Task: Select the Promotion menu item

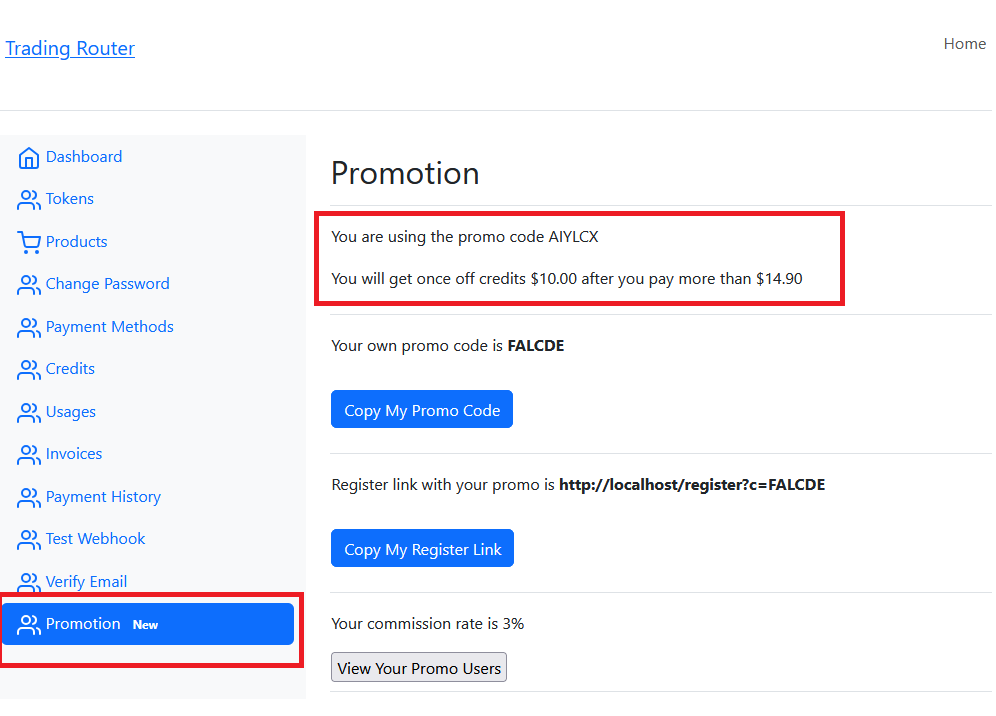Action: point(147,624)
